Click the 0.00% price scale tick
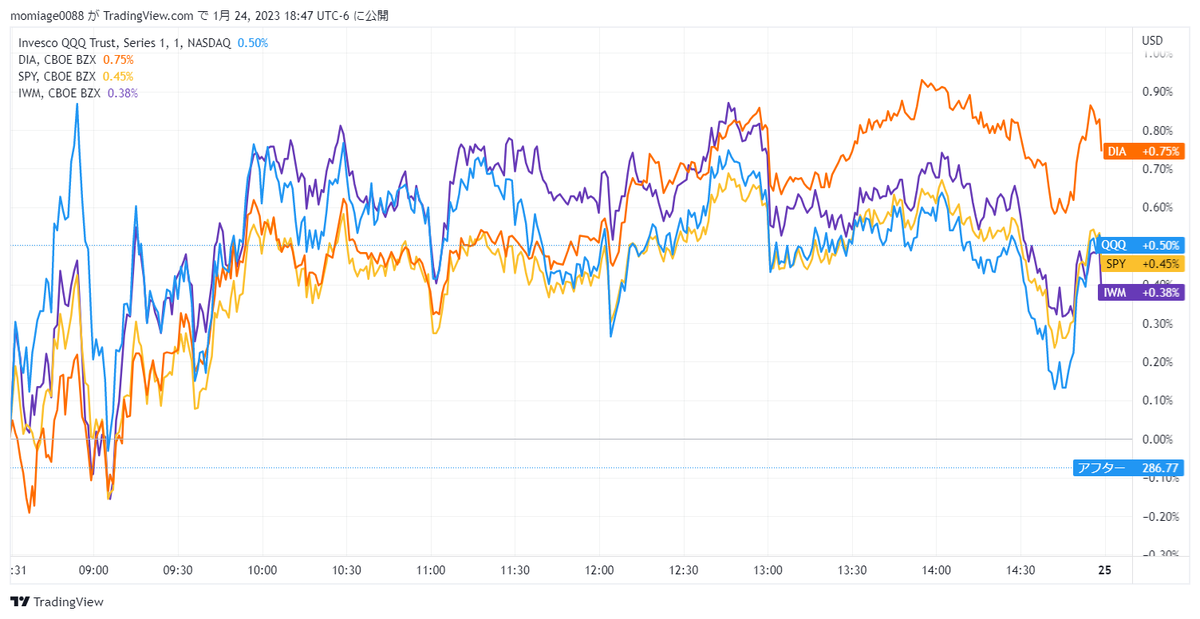Viewport: 1200px width, 619px height. click(1158, 439)
